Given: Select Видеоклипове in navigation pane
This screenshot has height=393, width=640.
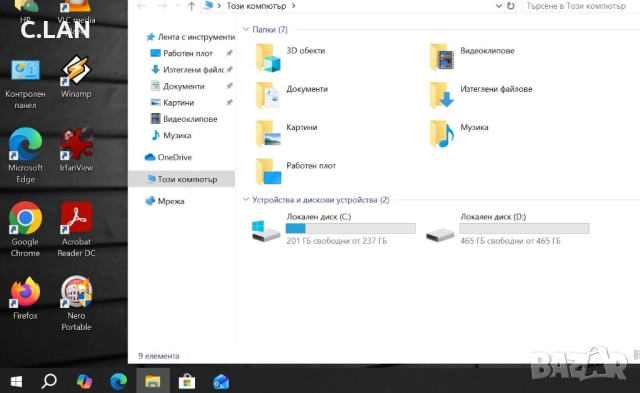Looking at the screenshot, I should (x=184, y=119).
